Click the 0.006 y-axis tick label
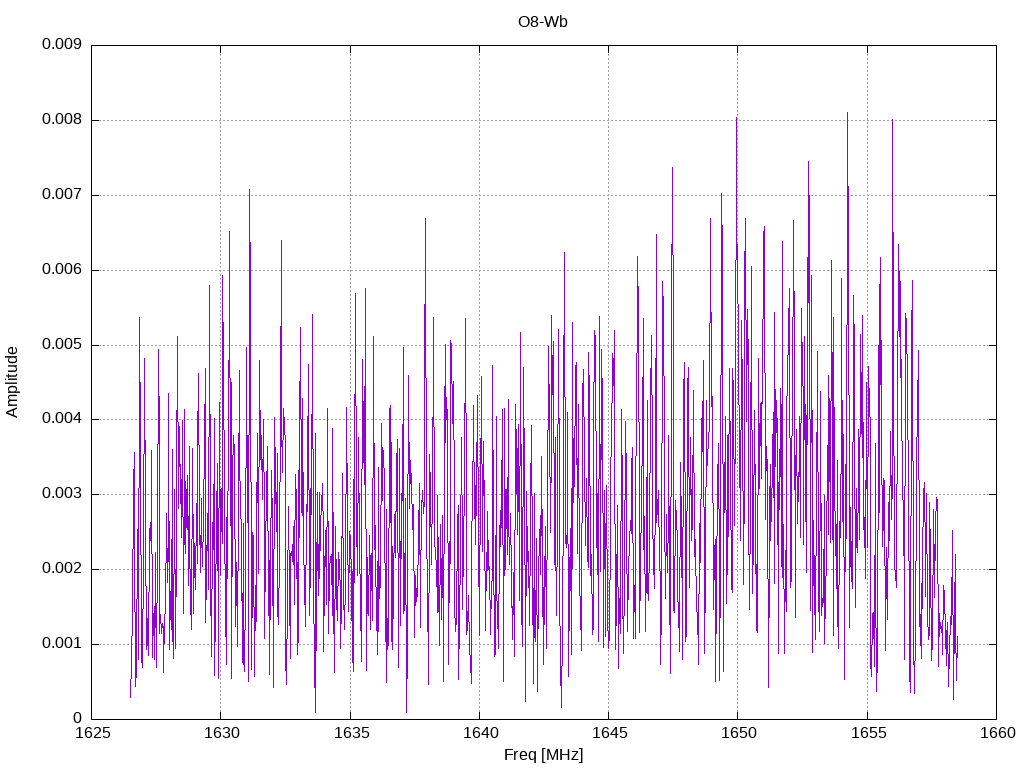Image resolution: width=1024 pixels, height=768 pixels. [x=62, y=270]
